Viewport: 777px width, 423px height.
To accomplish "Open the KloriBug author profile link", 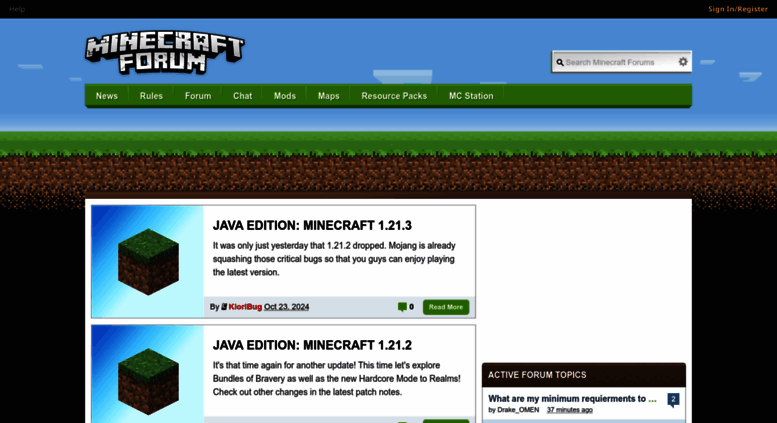I will 245,307.
